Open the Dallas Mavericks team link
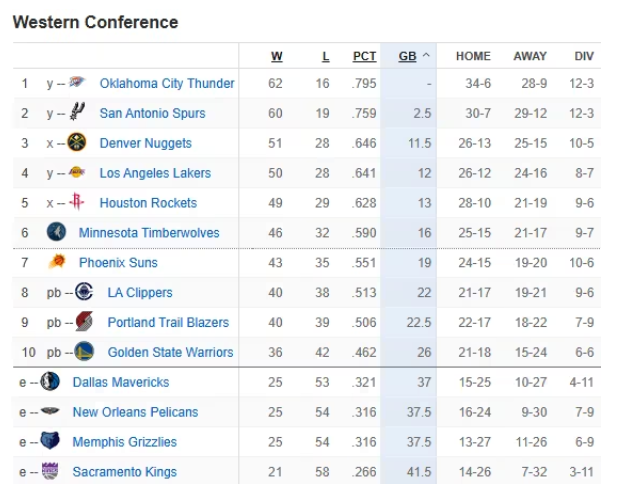The image size is (622, 484). (121, 382)
